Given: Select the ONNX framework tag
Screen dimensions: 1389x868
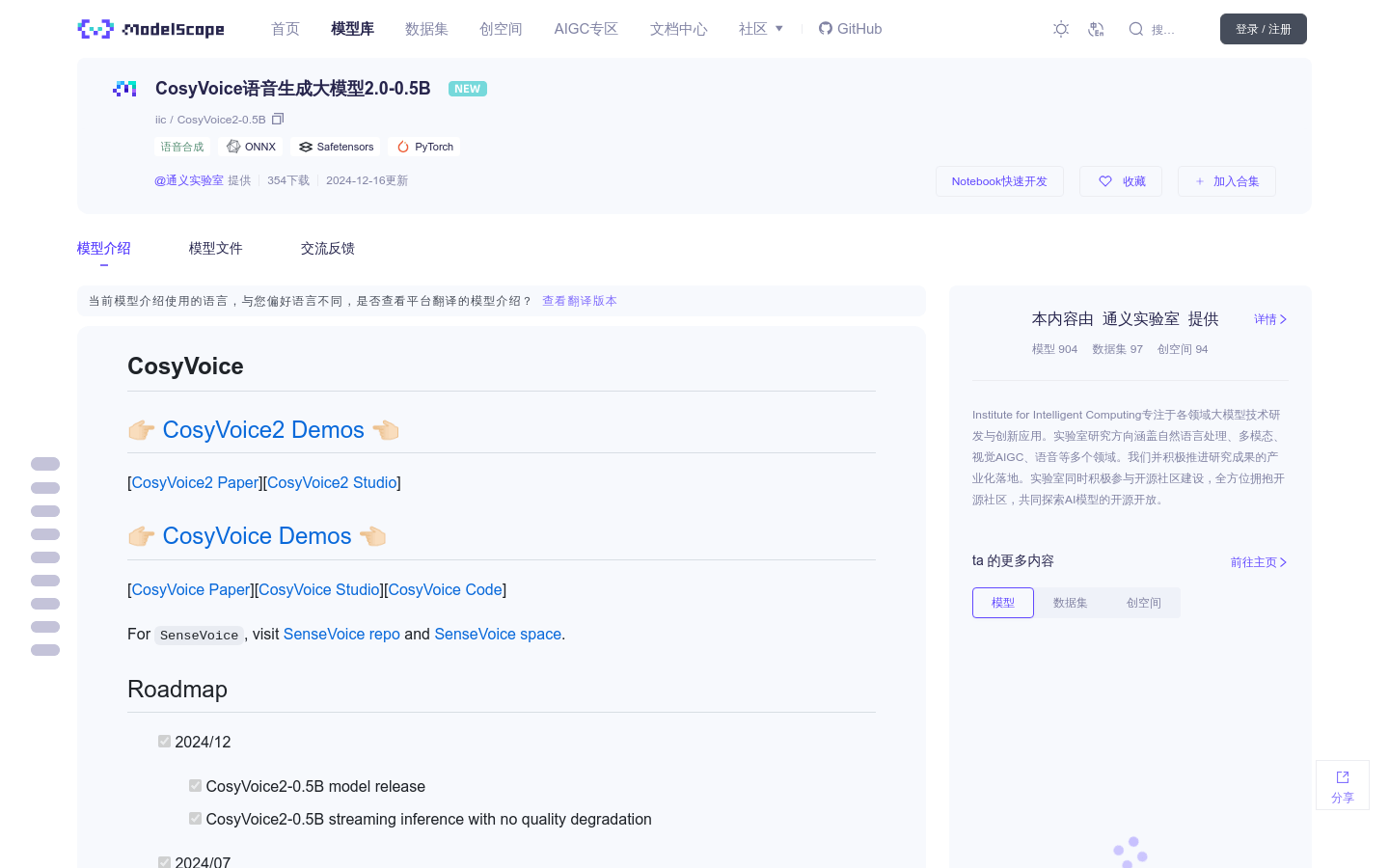Looking at the screenshot, I should 252,147.
